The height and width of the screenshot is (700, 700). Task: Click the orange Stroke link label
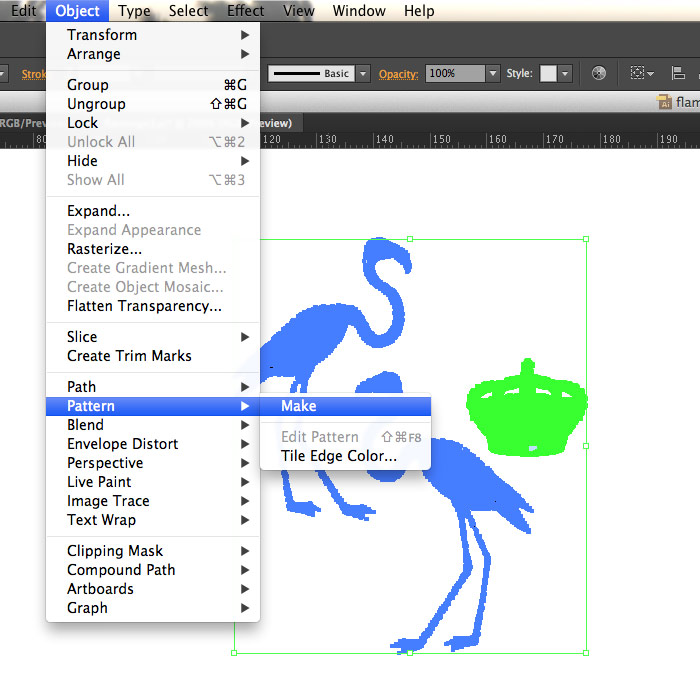click(34, 74)
